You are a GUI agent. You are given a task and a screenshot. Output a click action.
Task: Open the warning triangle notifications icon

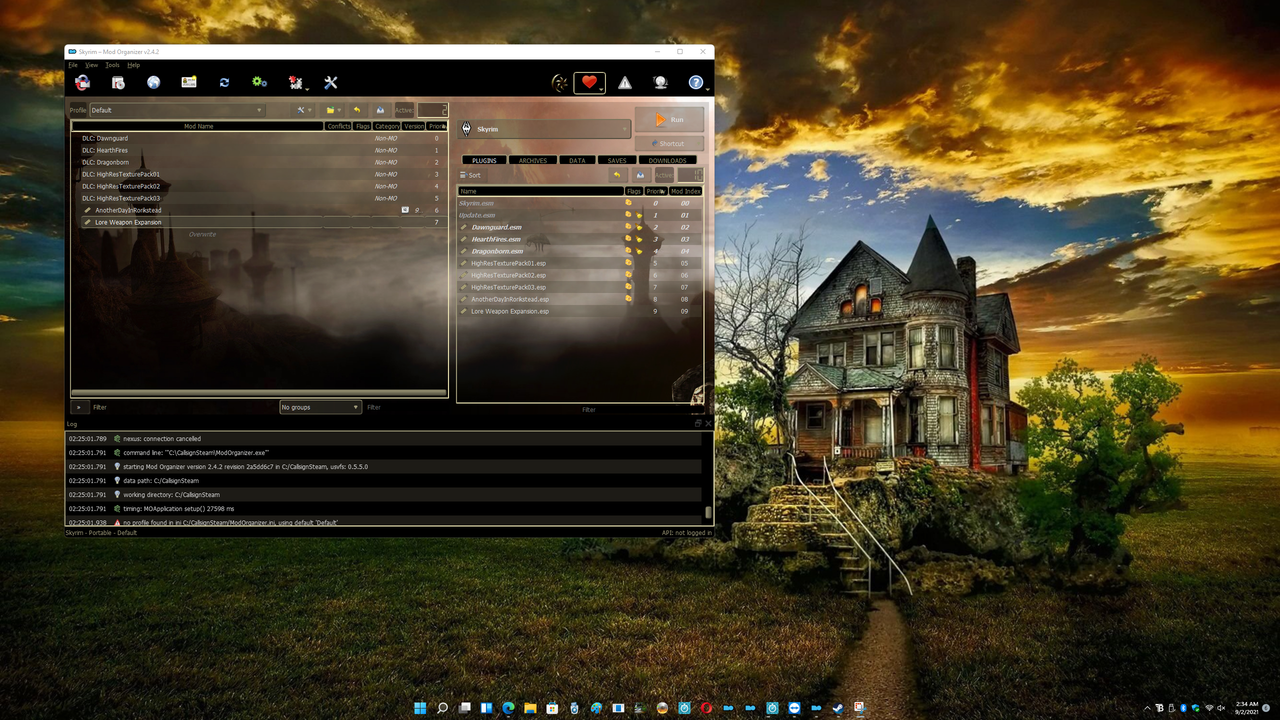pos(625,83)
